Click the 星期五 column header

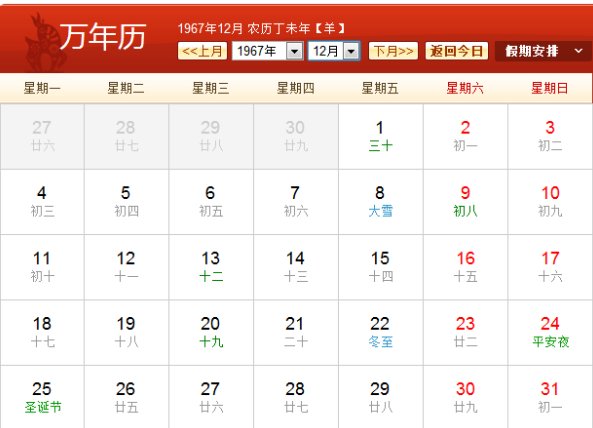(380, 88)
